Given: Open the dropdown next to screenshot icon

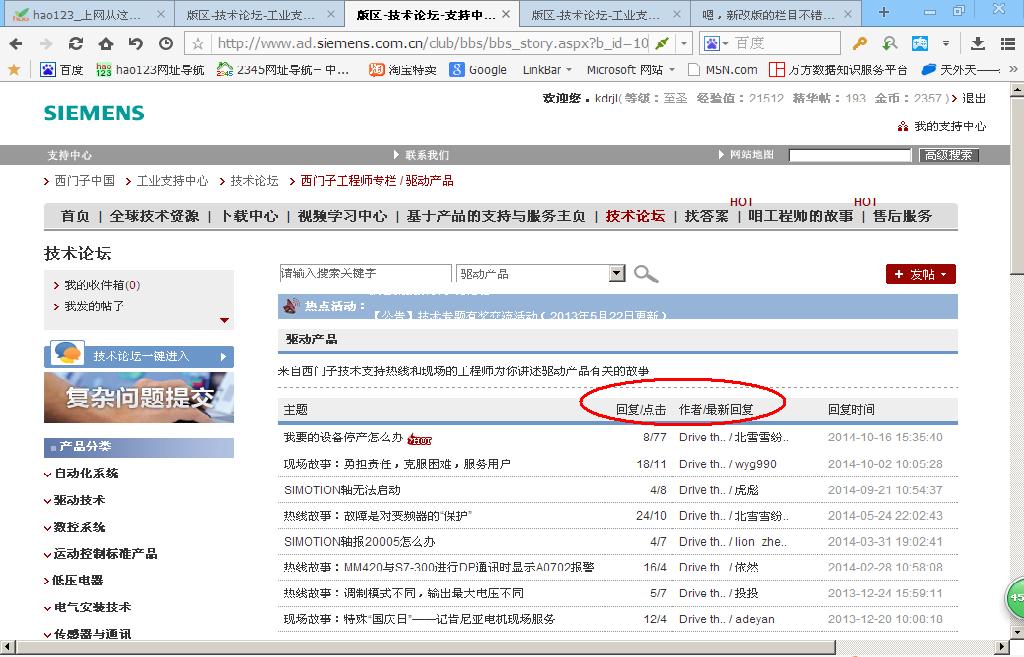Looking at the screenshot, I should (946, 44).
